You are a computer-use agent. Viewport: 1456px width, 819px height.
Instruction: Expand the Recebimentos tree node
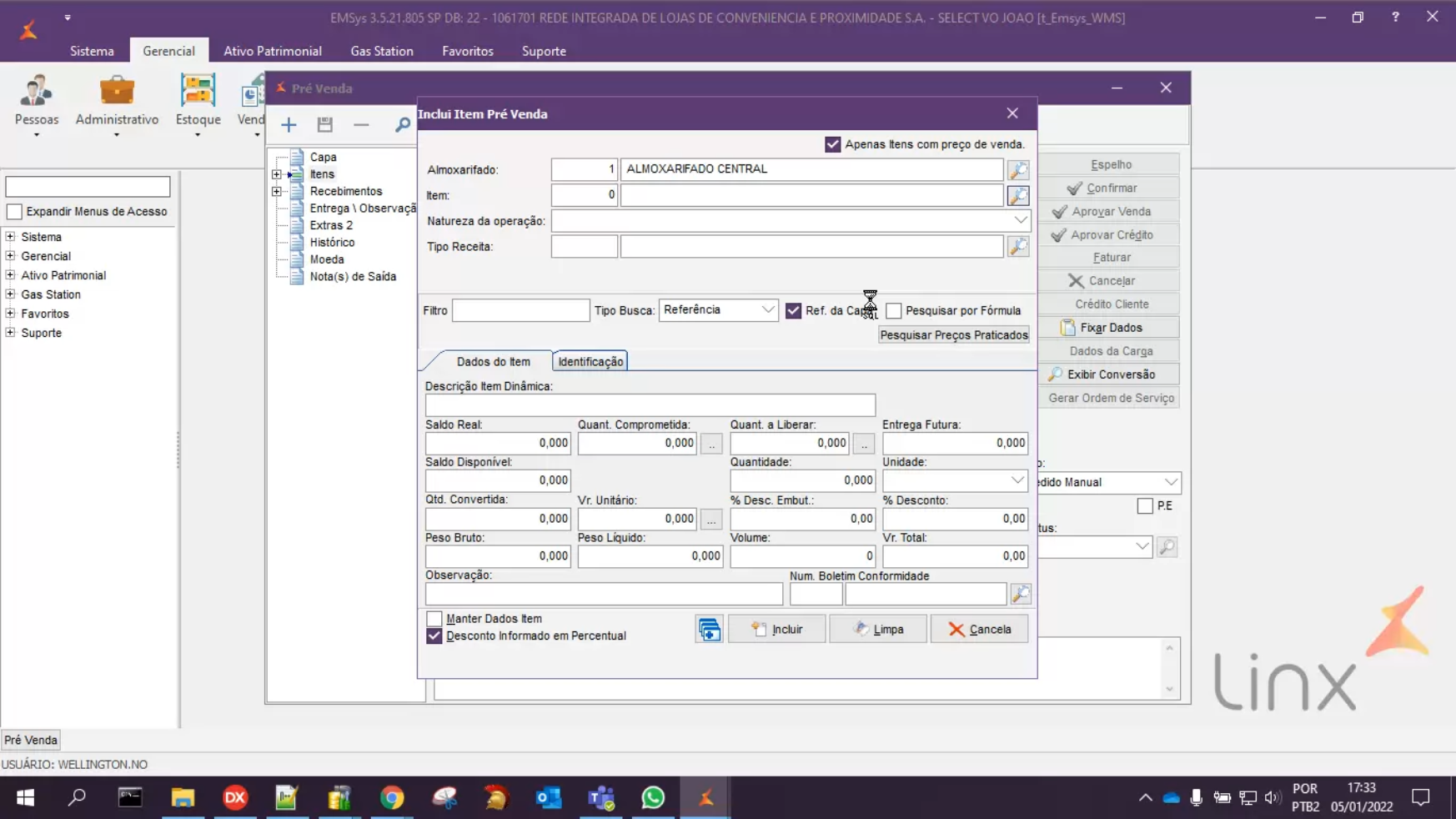[x=277, y=192]
